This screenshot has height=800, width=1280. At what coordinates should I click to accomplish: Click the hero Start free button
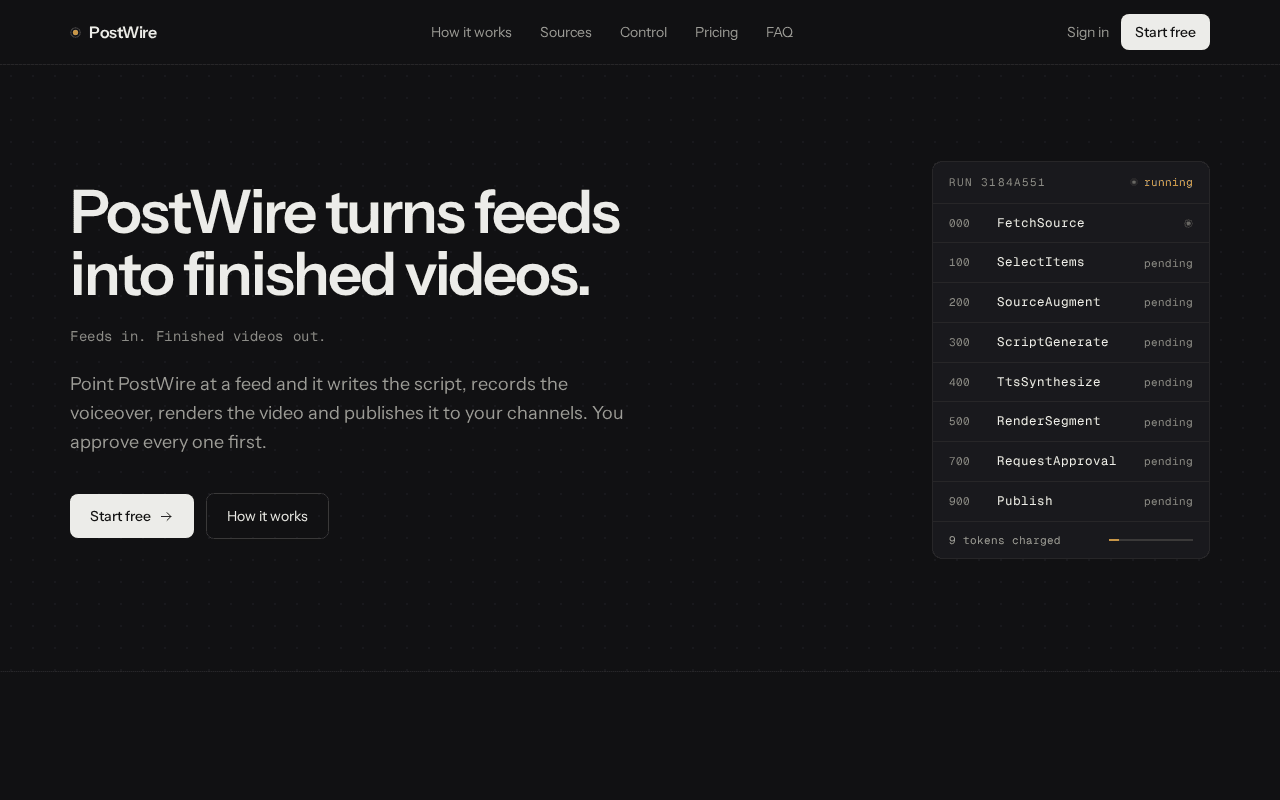point(132,516)
